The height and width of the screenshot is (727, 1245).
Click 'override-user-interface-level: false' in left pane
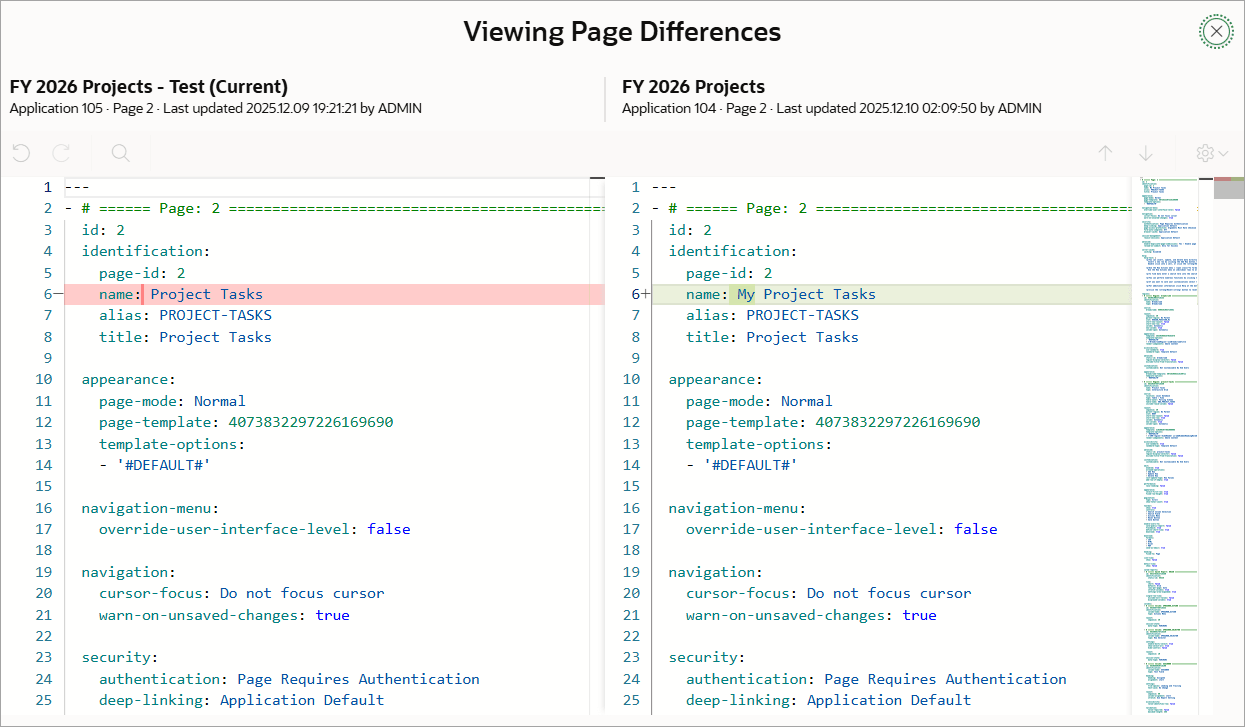point(255,529)
